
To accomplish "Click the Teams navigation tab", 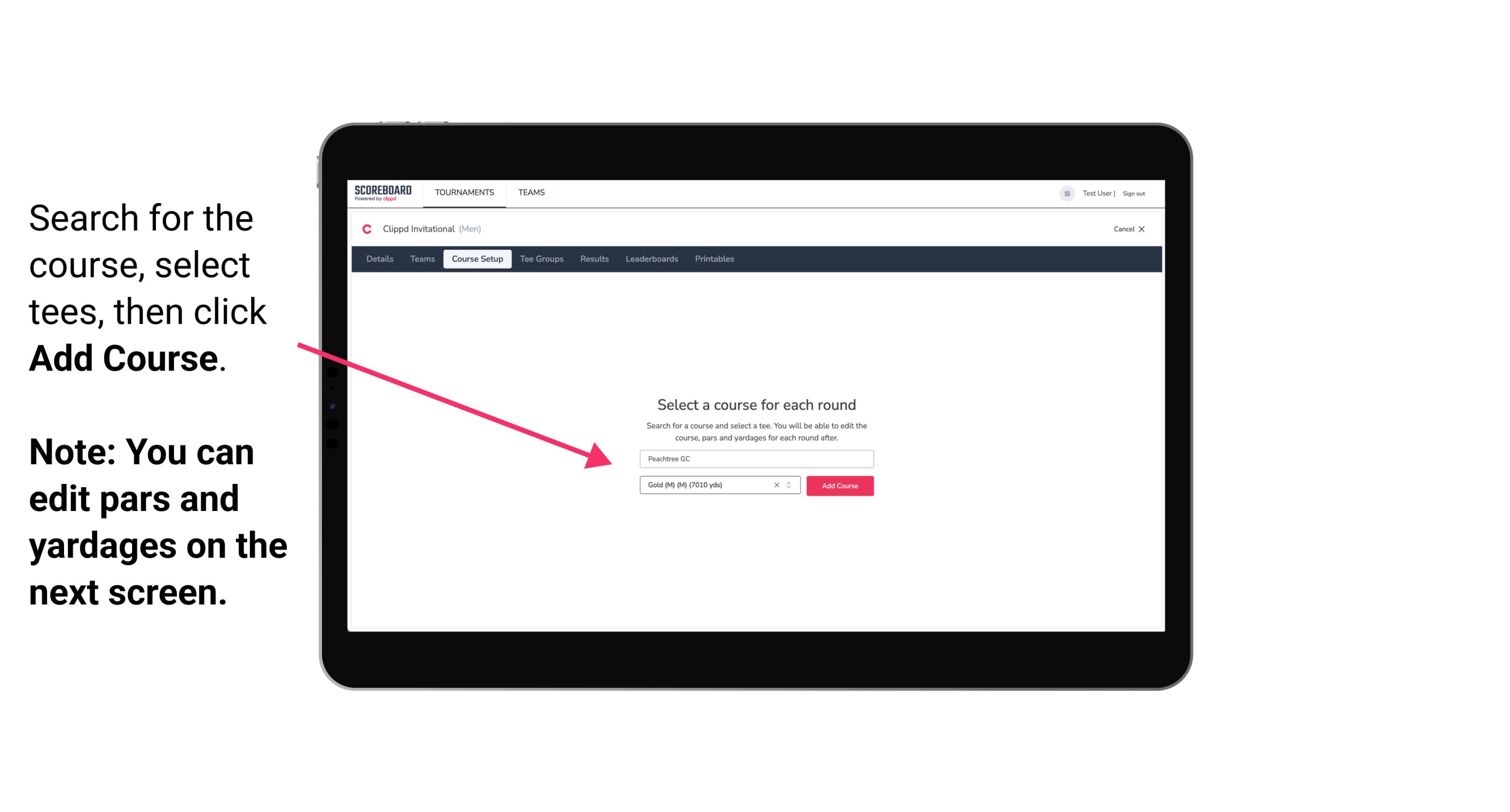I will (530, 192).
